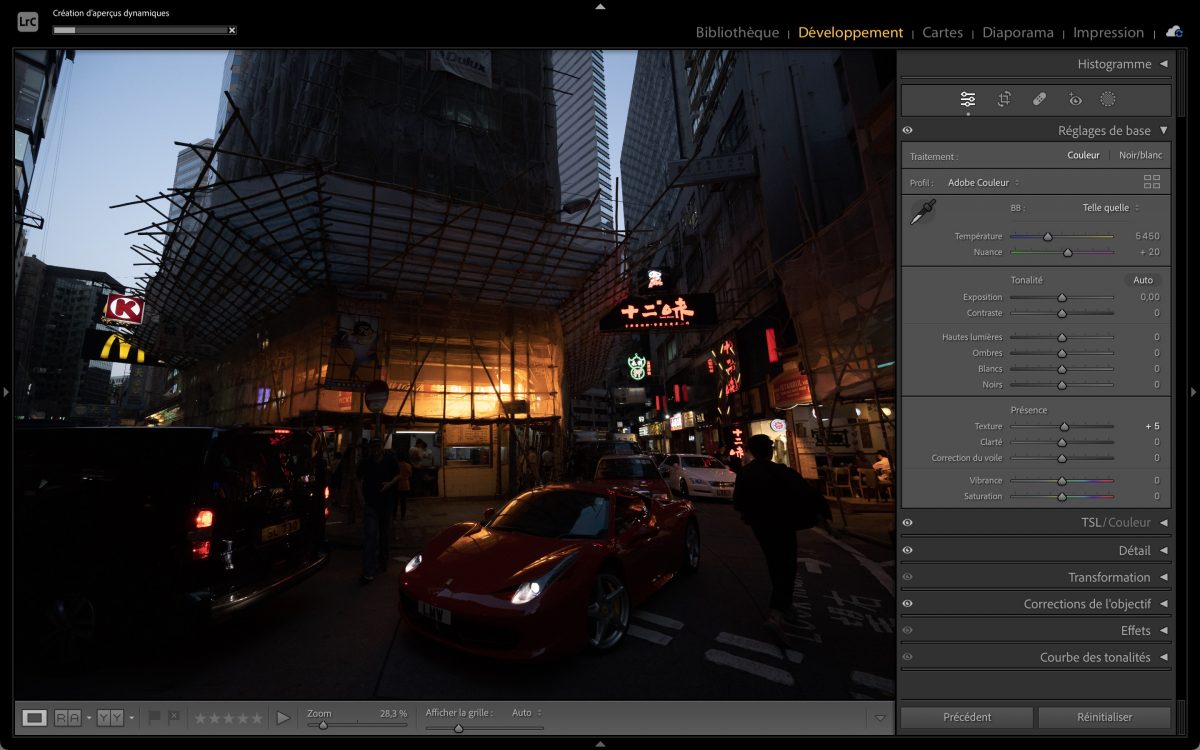Open the profile browser grid icon
The width and height of the screenshot is (1200, 750).
[1152, 182]
